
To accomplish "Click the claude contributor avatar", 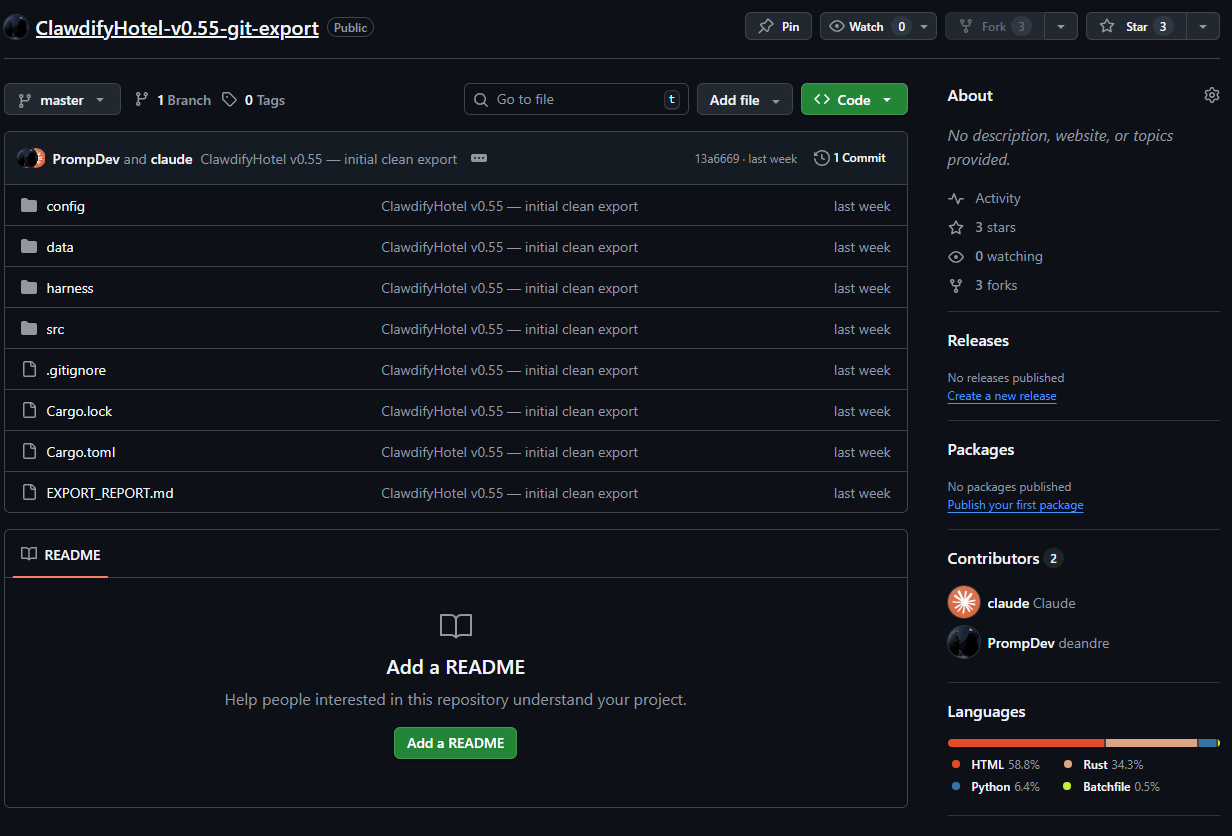I will (964, 603).
